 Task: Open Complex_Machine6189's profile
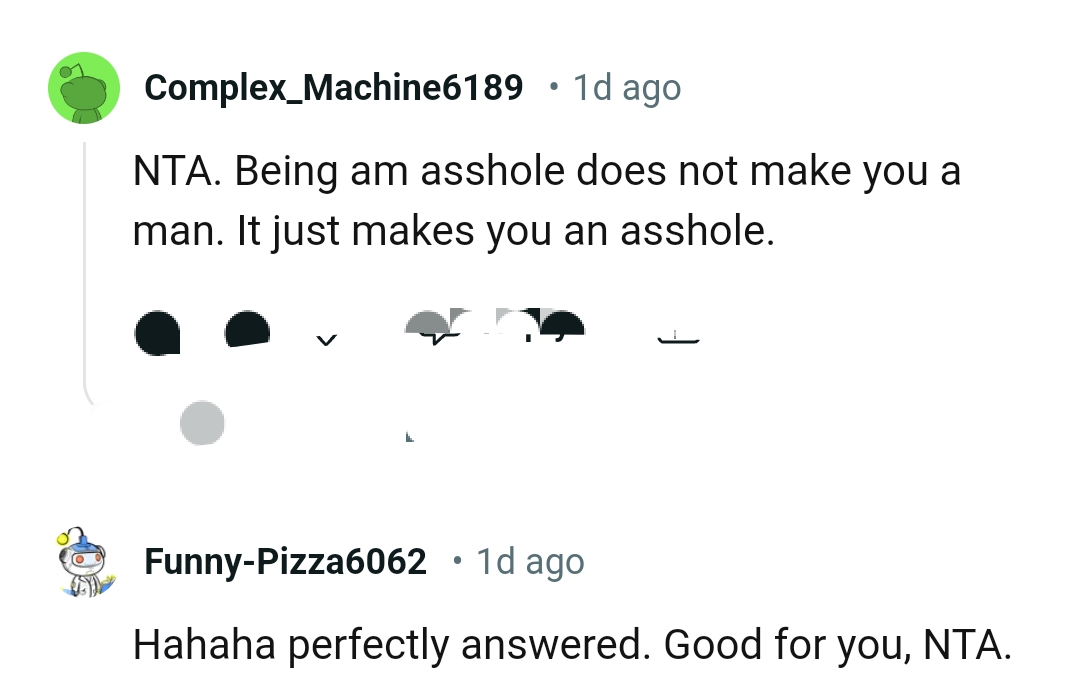(x=334, y=88)
